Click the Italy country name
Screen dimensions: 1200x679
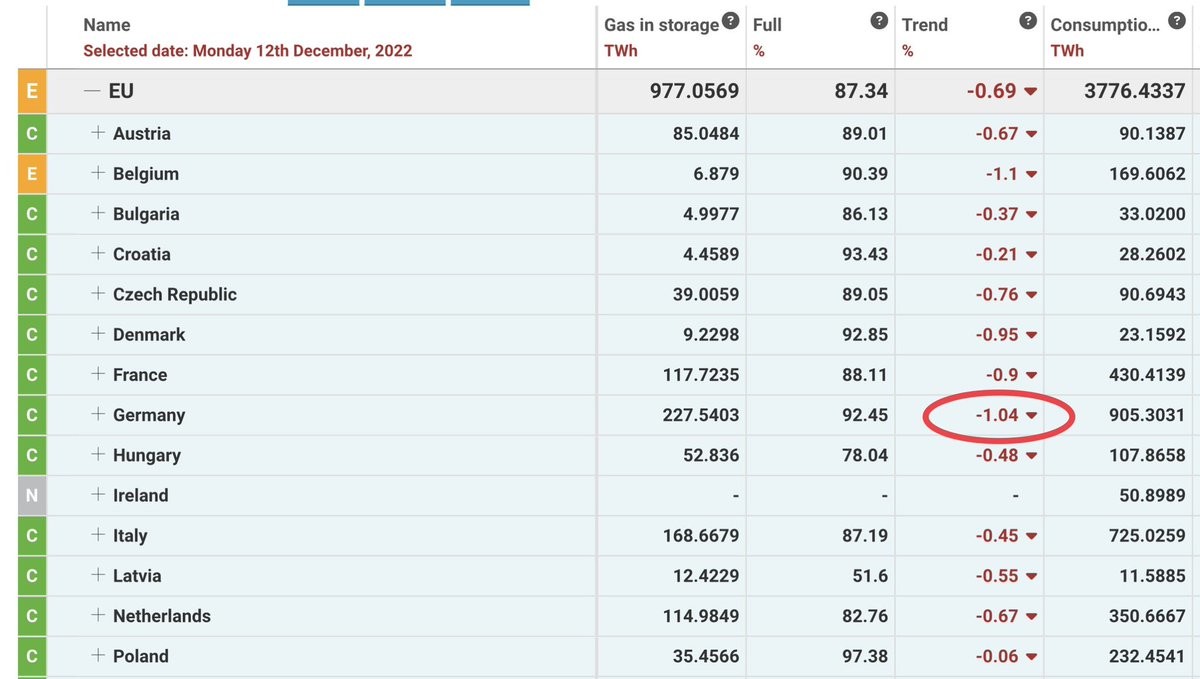tap(130, 536)
